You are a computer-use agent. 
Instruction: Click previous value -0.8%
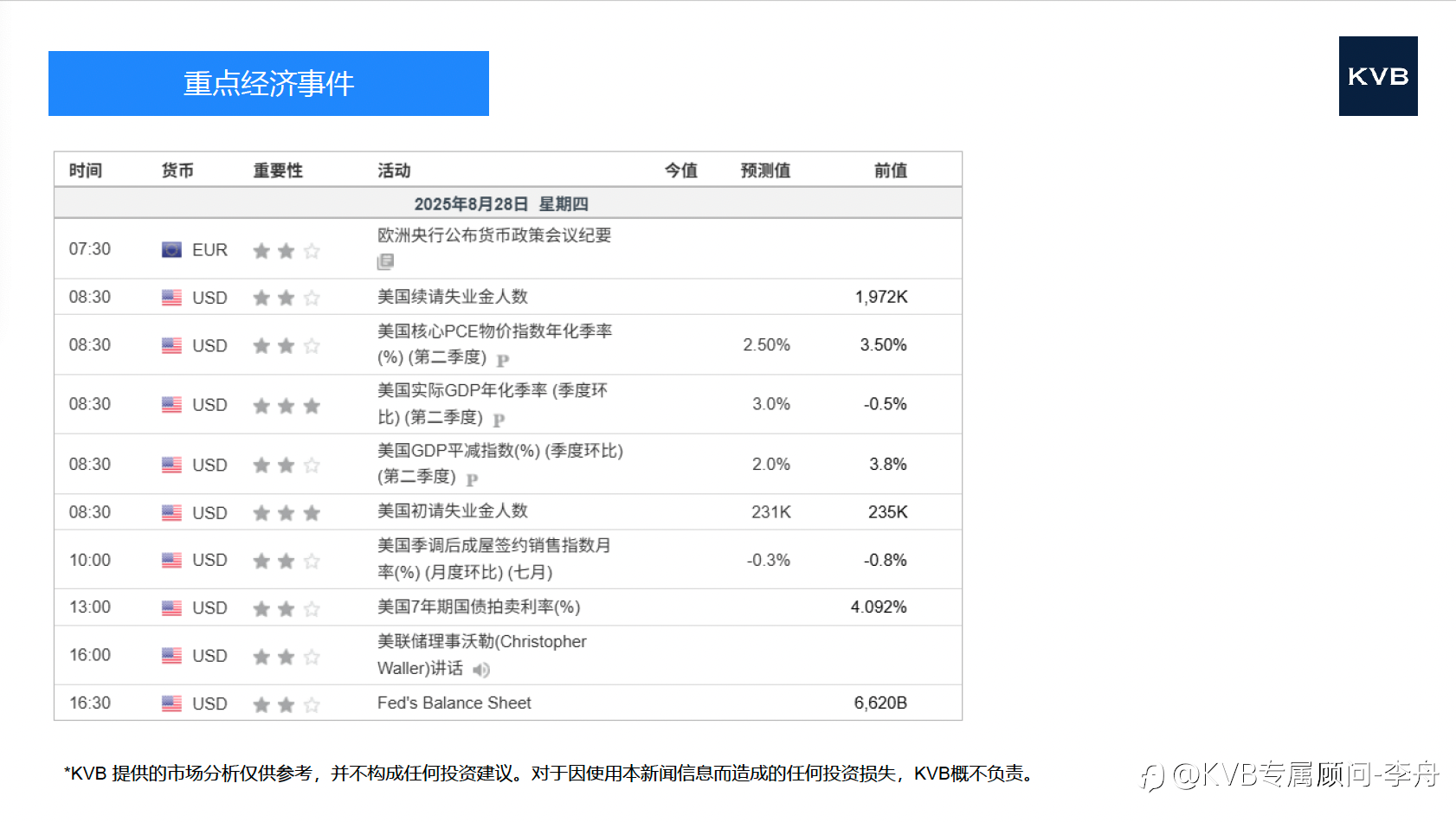tap(886, 560)
